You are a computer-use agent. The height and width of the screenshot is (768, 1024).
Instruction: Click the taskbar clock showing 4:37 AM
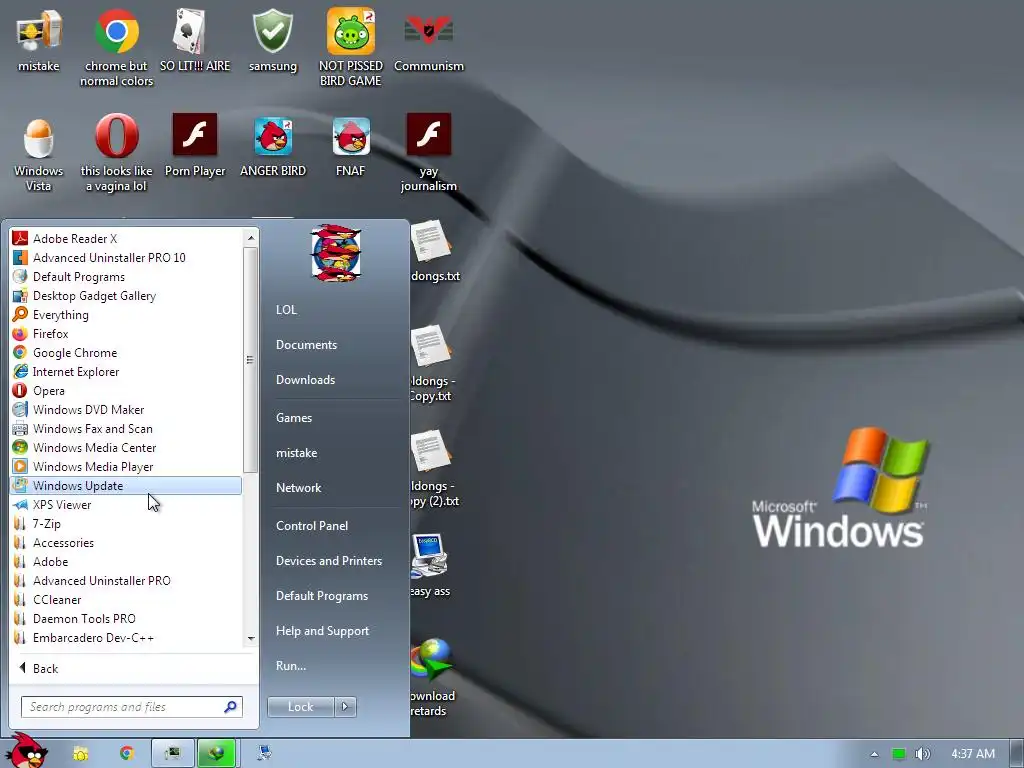[x=973, y=754]
